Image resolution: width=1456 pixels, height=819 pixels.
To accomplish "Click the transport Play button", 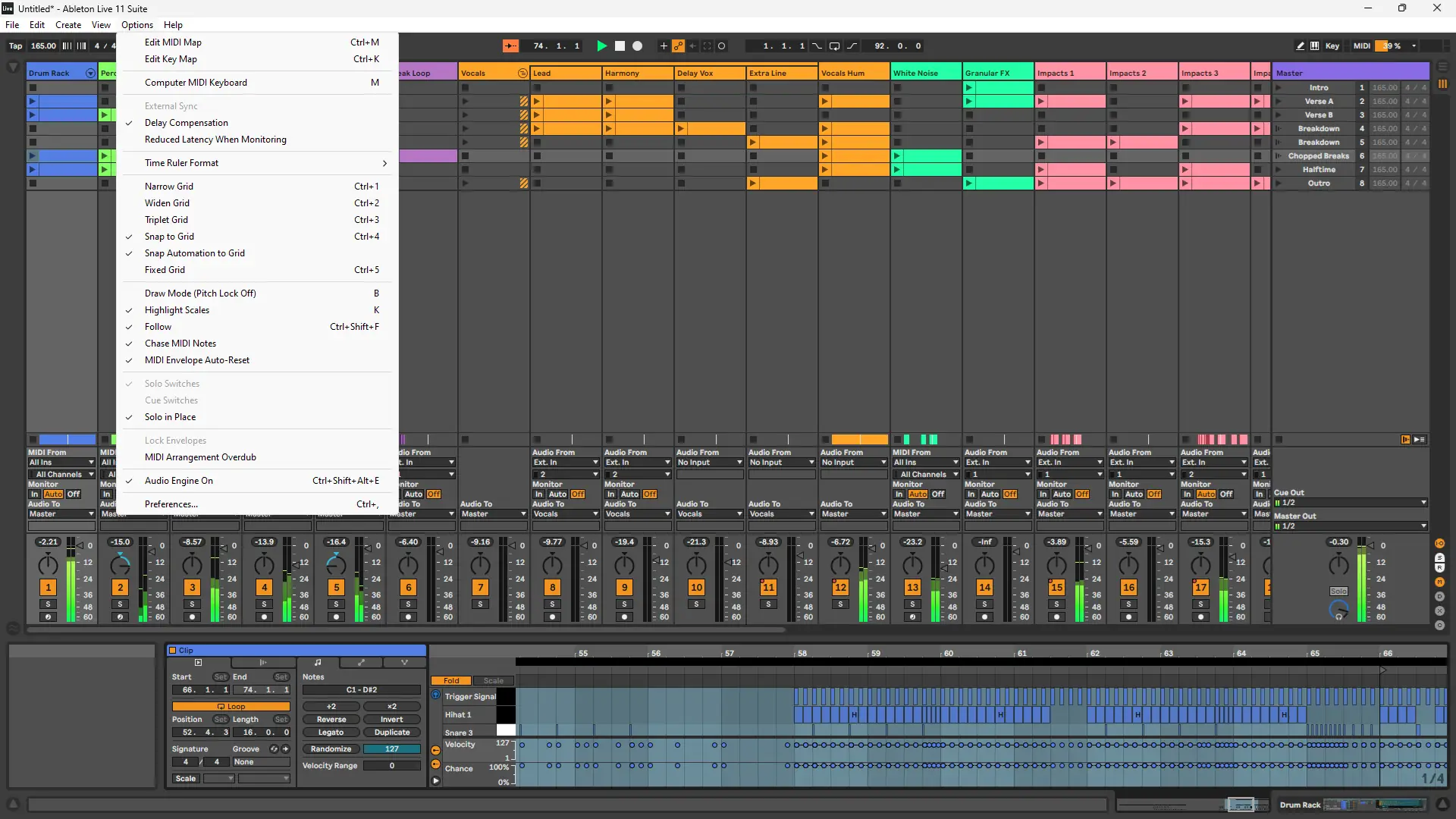I will pyautogui.click(x=601, y=46).
